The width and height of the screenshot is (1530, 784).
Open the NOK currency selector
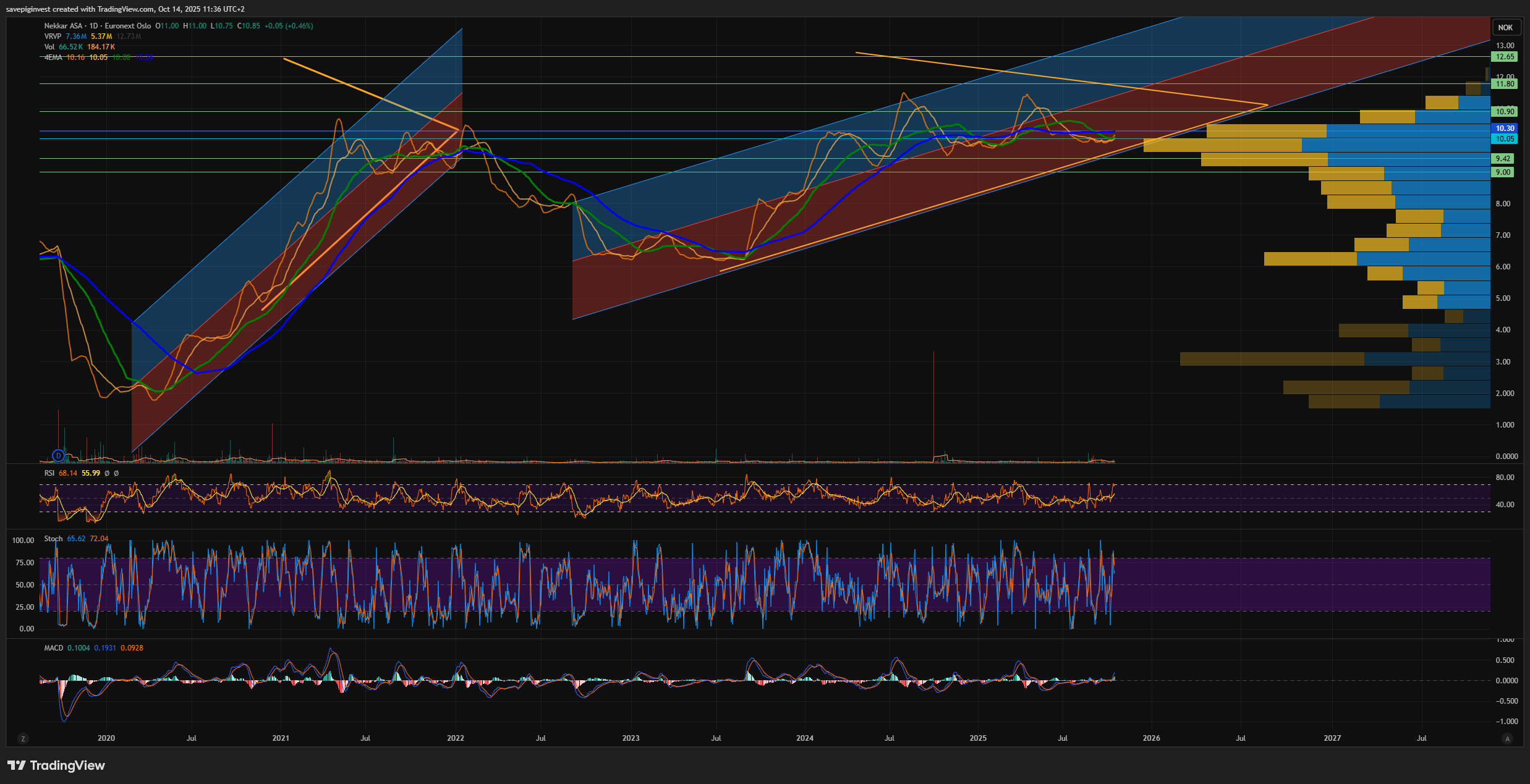tap(1505, 28)
